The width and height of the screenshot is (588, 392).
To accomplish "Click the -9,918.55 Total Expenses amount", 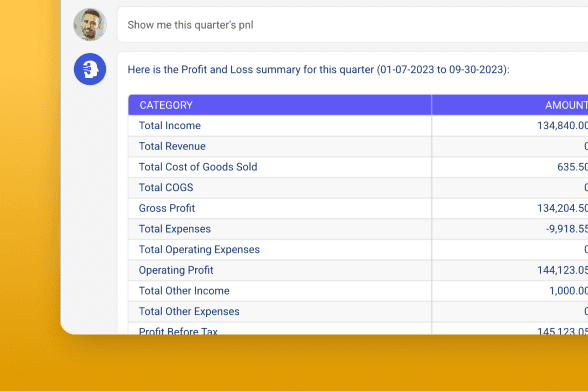I will [567, 229].
